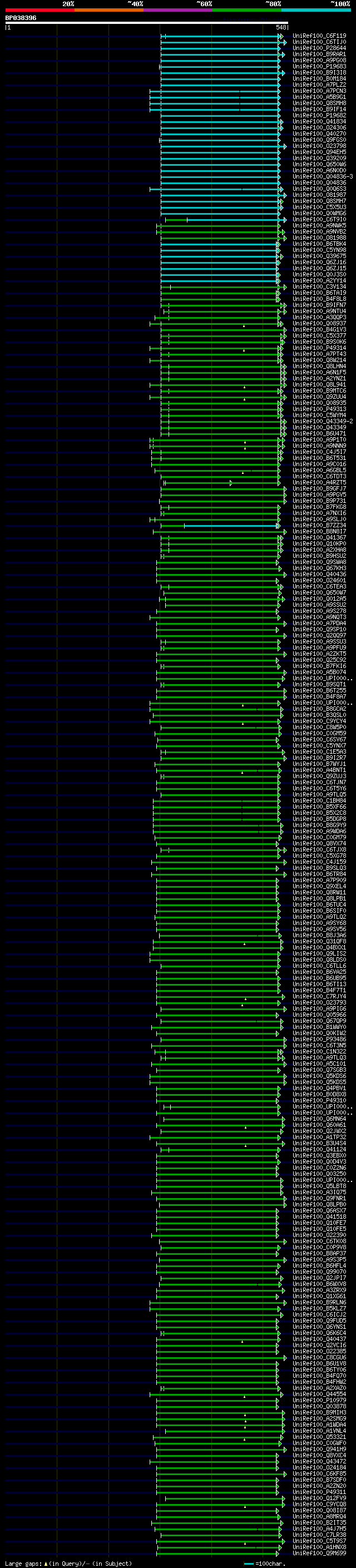Click the UniRef100_B7ZZ34 label
This screenshot has width=356, height=1568.
click(319, 525)
